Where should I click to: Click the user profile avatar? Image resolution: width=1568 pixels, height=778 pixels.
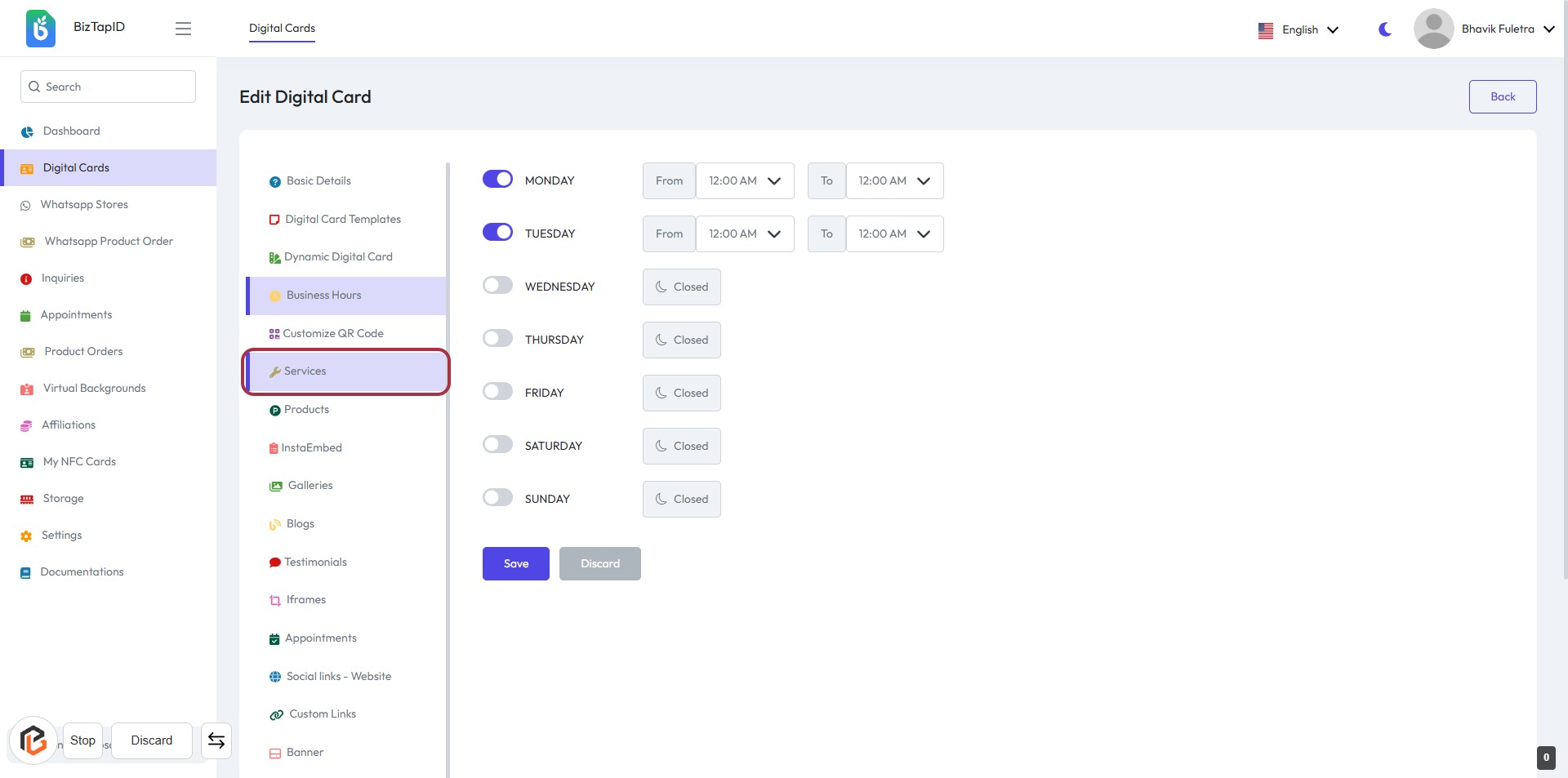pyautogui.click(x=1433, y=29)
